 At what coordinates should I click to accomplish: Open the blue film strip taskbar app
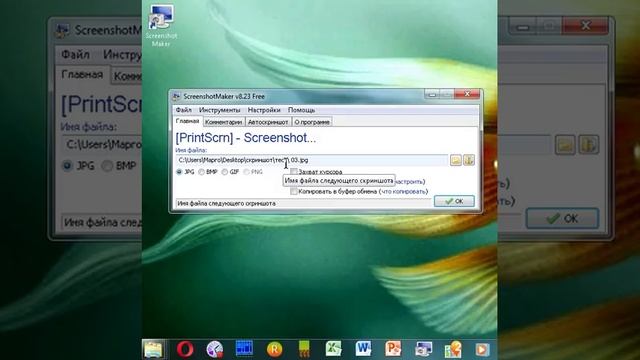tap(244, 349)
